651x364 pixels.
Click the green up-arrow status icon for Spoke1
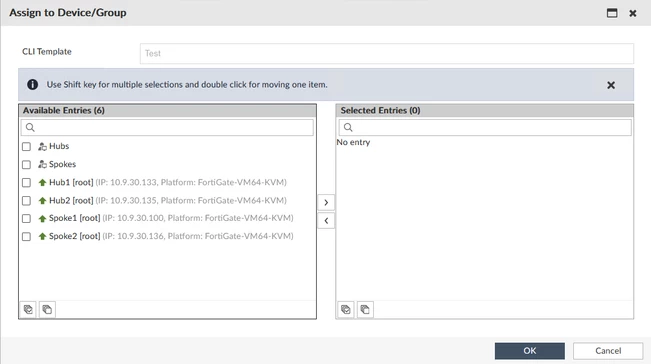tap(42, 218)
